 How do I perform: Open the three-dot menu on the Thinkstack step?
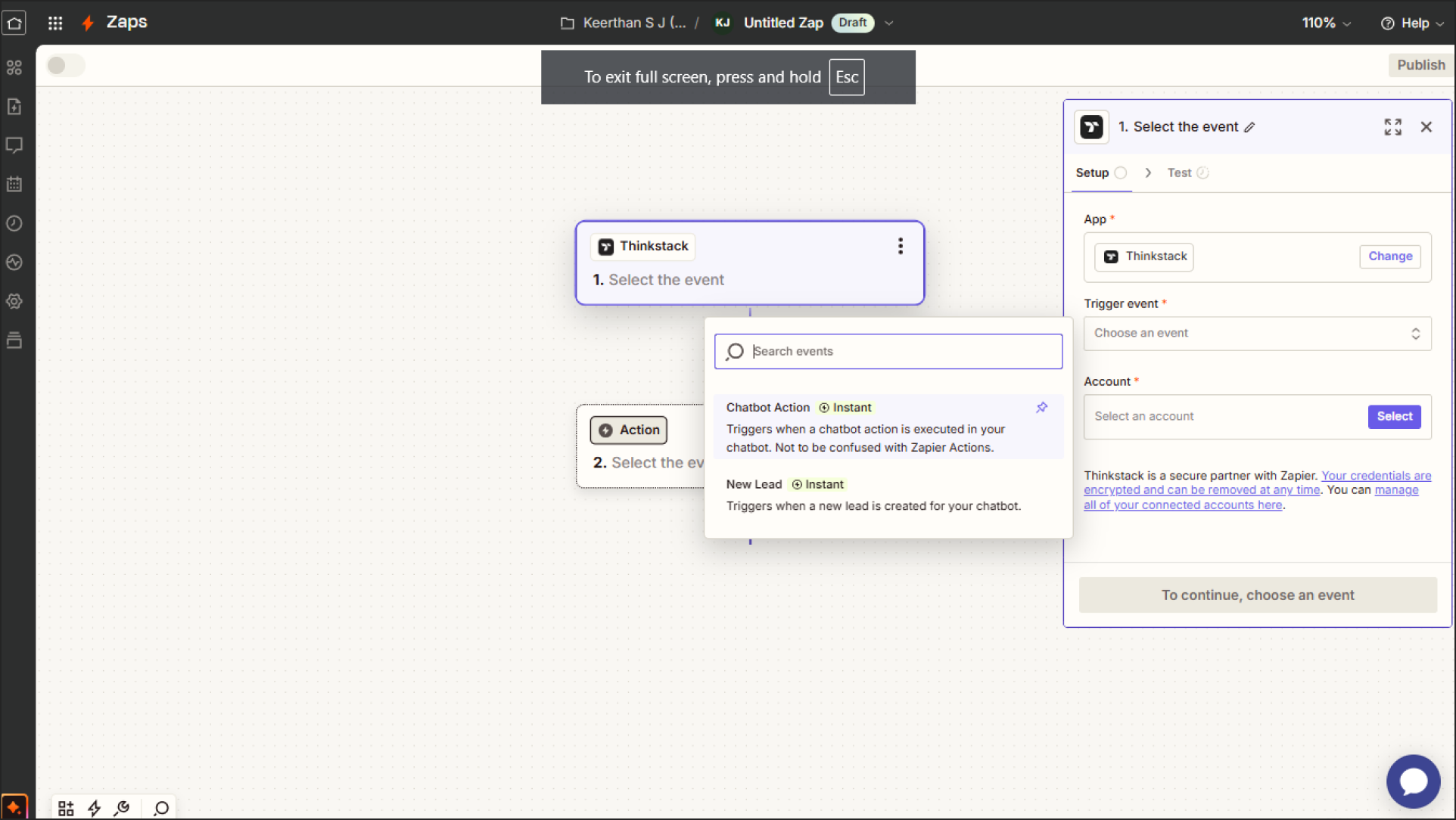901,246
